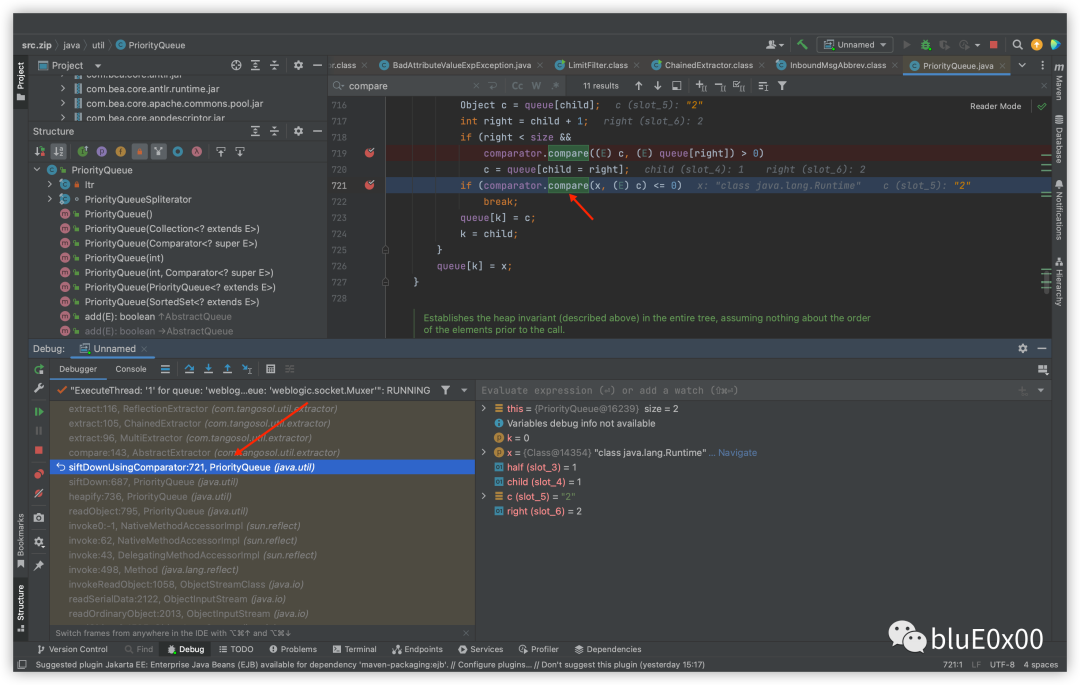The height and width of the screenshot is (685, 1080).
Task: Click the Resume Program green arrow
Action: coord(39,412)
